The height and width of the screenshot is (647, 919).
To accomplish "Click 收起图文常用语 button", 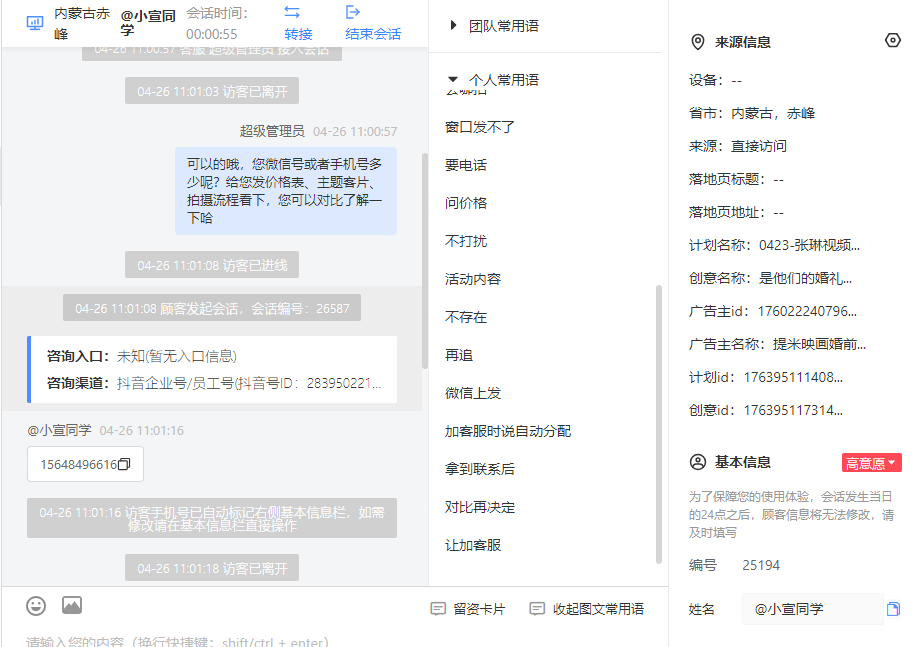I will [587, 609].
